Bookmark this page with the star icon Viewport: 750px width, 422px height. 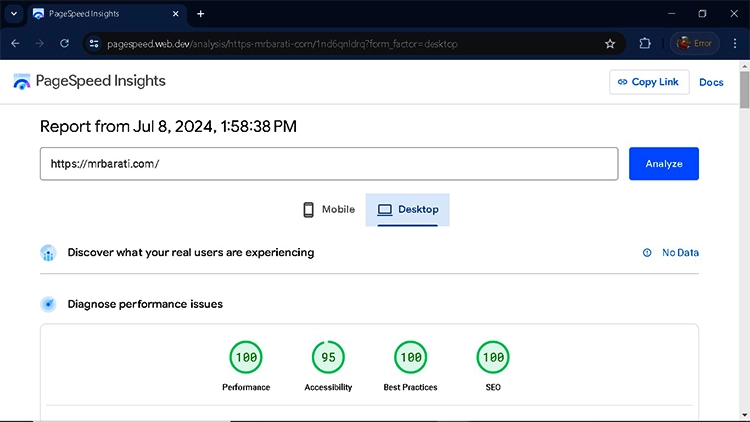click(610, 44)
